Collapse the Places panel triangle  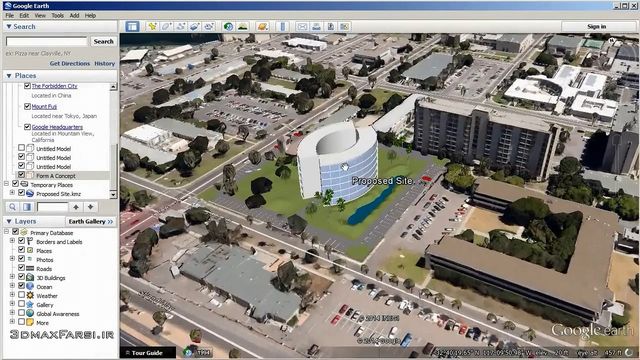[x=9, y=76]
